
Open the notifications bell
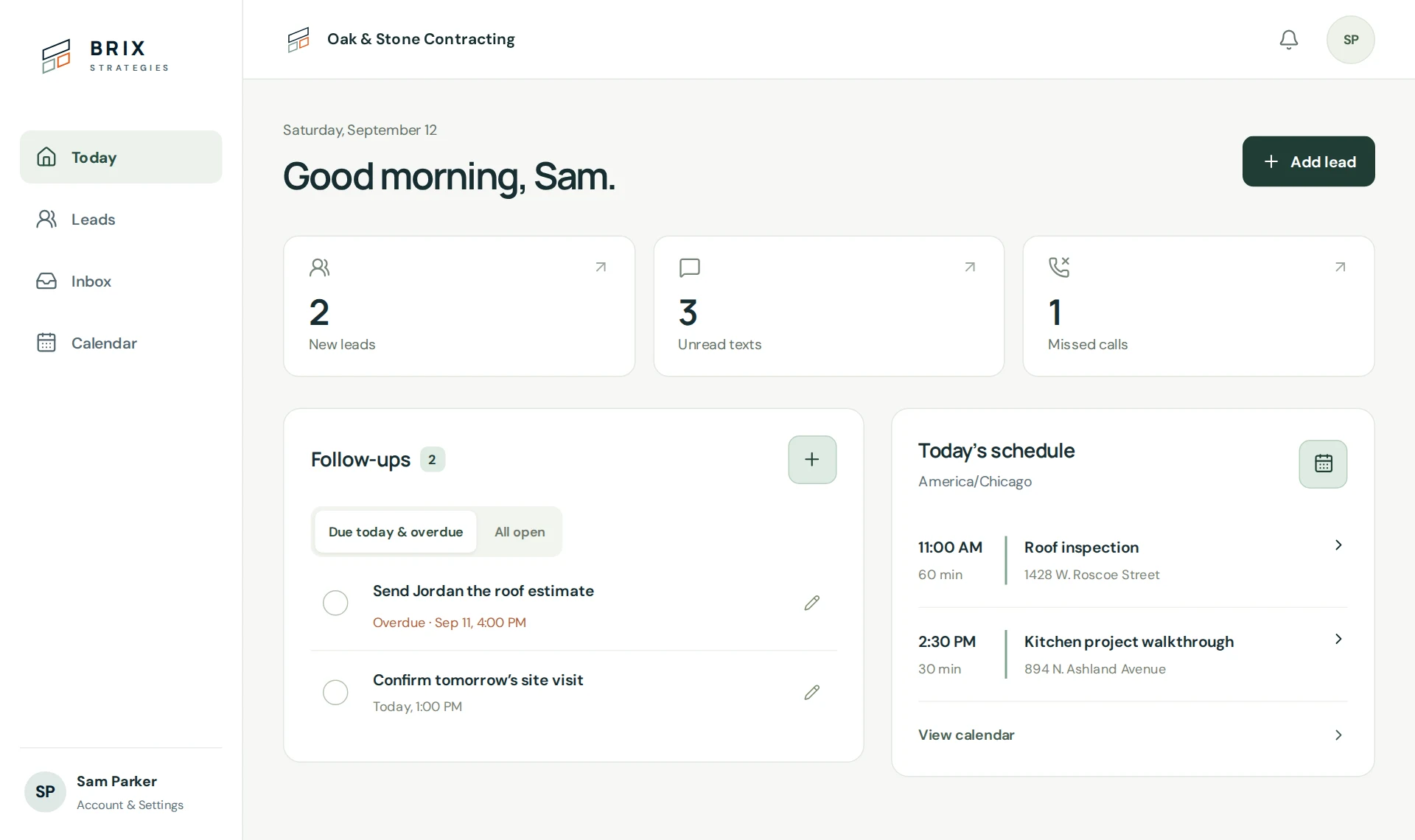[x=1288, y=40]
